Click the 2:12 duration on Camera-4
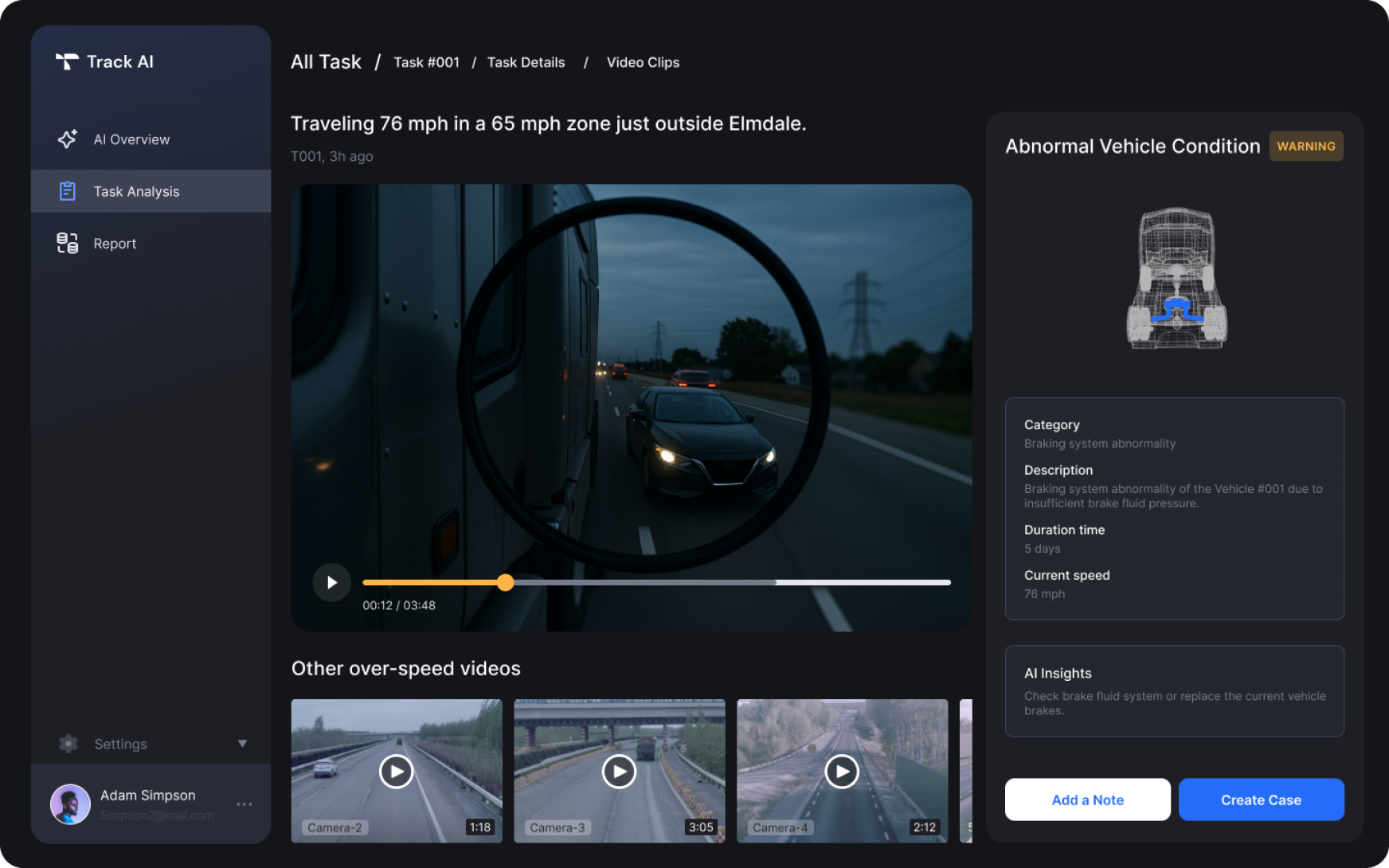The height and width of the screenshot is (868, 1389). click(x=924, y=827)
